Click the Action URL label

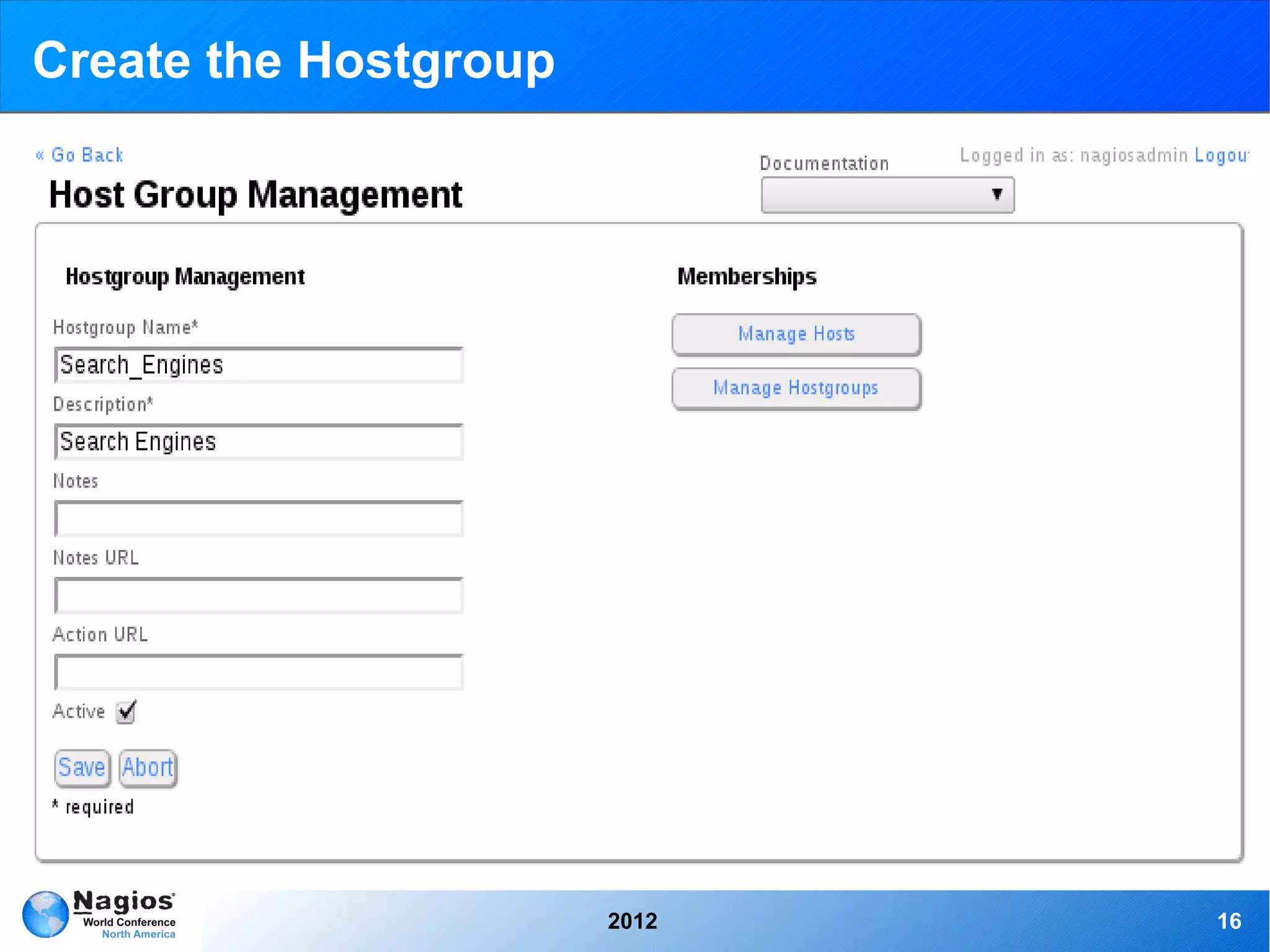tap(100, 634)
